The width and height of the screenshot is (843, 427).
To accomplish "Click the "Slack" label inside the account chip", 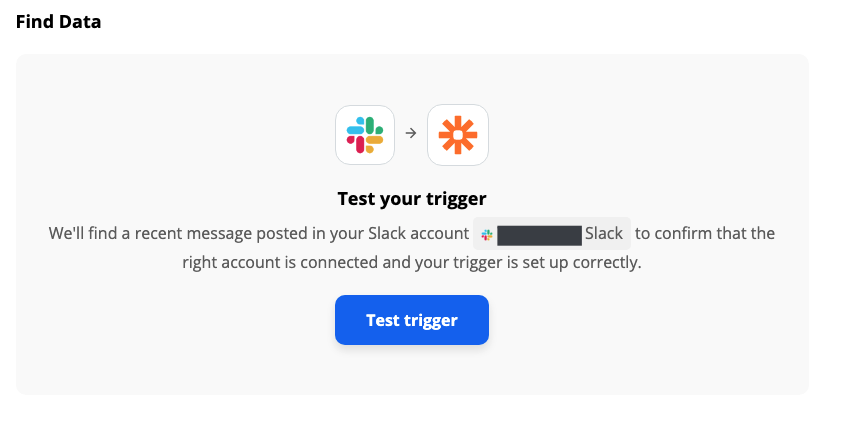I will 604,233.
